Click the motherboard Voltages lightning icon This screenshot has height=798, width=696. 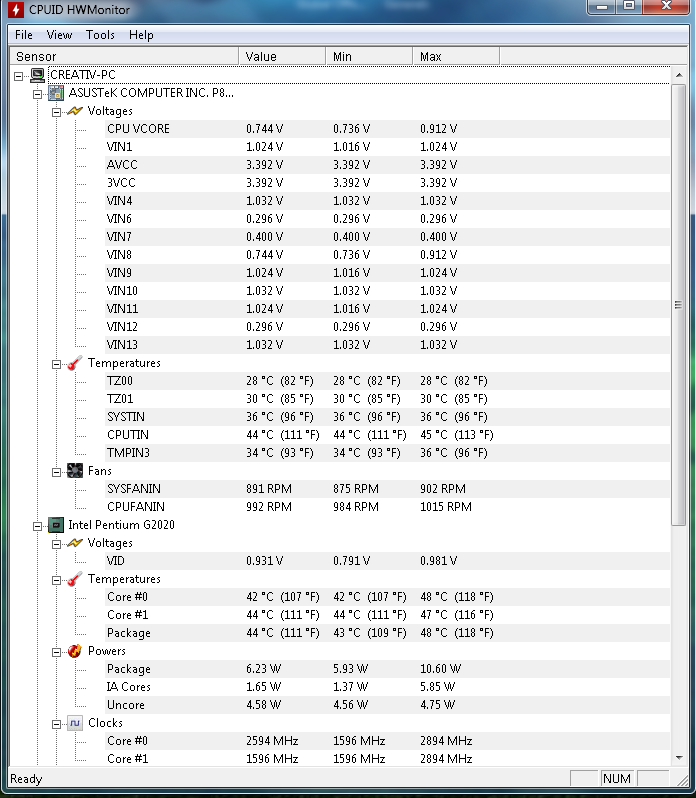tap(75, 111)
